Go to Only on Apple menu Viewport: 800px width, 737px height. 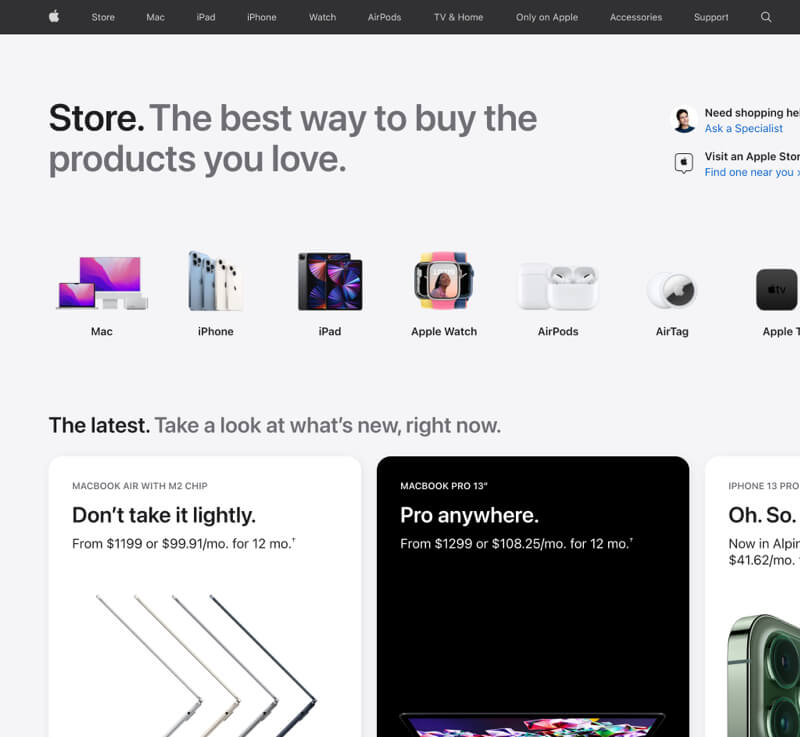(546, 17)
